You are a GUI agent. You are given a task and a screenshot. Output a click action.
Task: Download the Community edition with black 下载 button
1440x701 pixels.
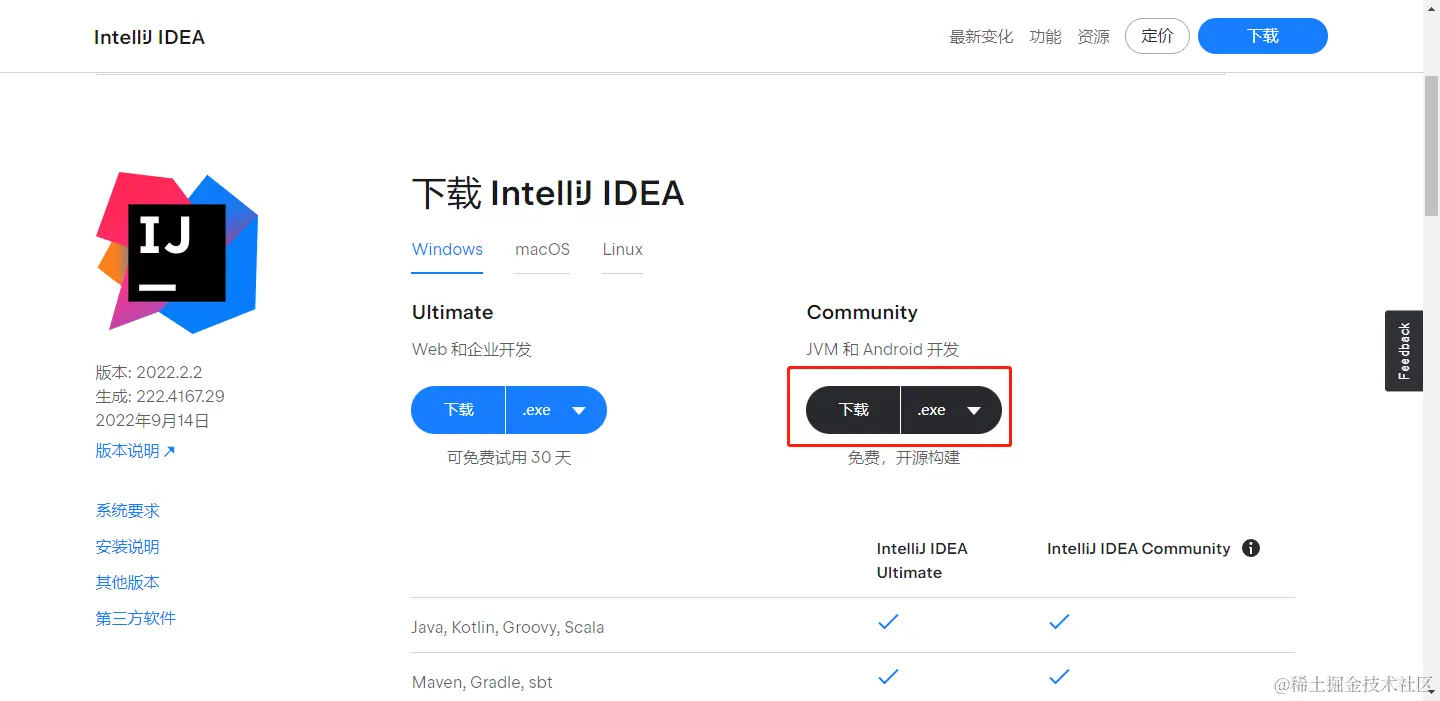pyautogui.click(x=853, y=410)
